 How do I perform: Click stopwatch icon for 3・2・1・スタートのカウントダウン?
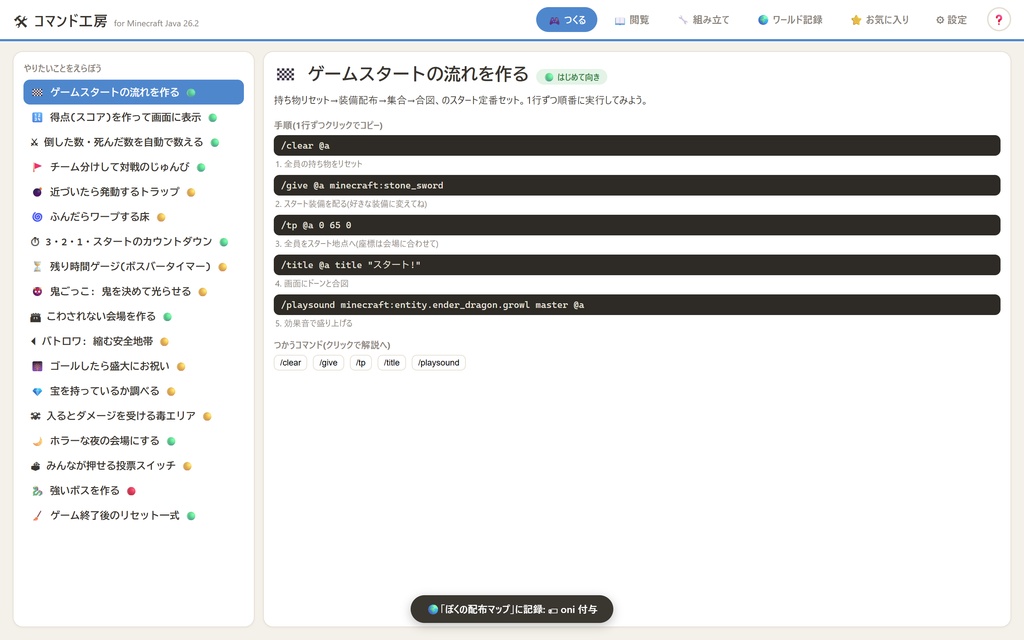pyautogui.click(x=35, y=242)
